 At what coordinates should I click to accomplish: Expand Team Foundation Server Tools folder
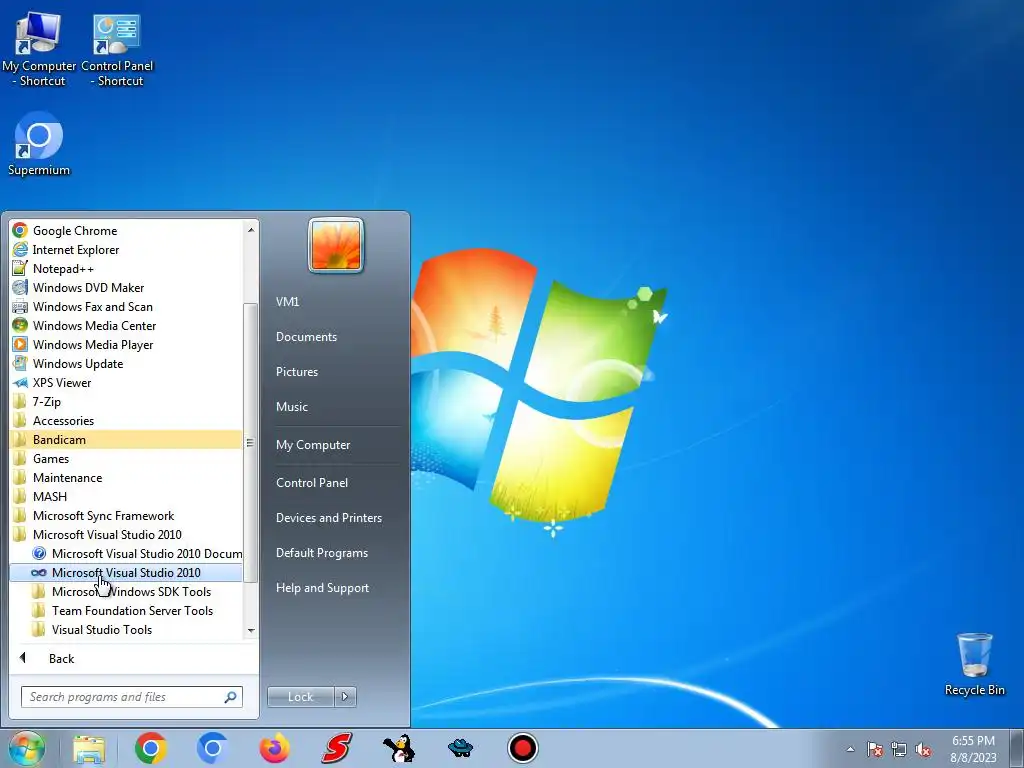pyautogui.click(x=132, y=611)
